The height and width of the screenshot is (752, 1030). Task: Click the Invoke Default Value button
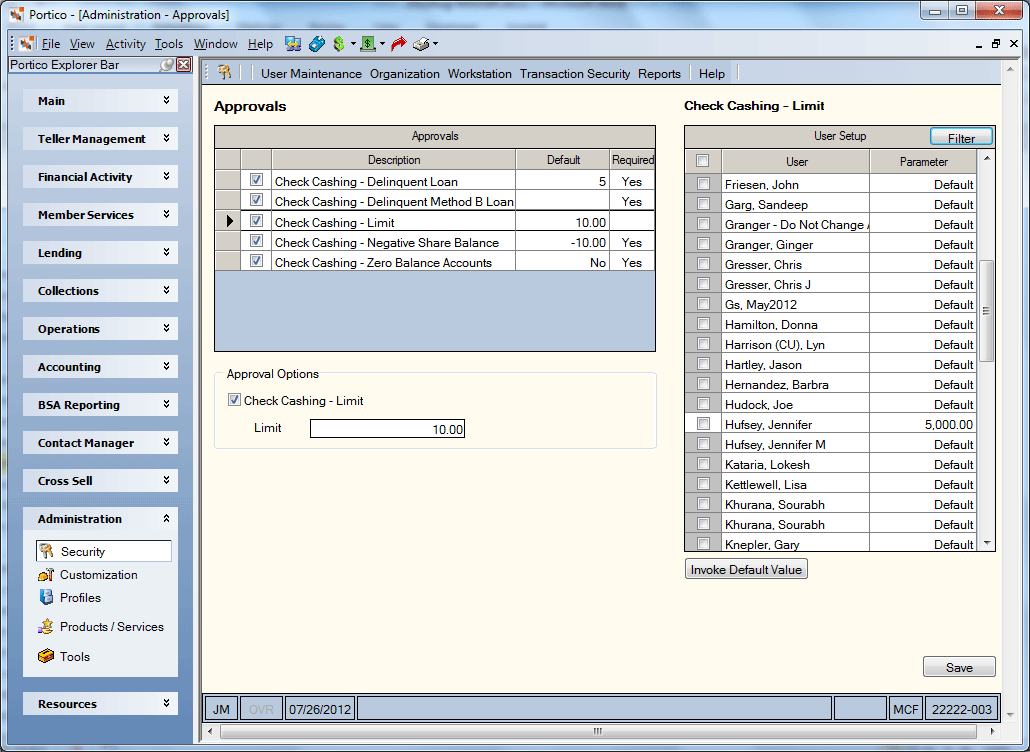pyautogui.click(x=746, y=569)
